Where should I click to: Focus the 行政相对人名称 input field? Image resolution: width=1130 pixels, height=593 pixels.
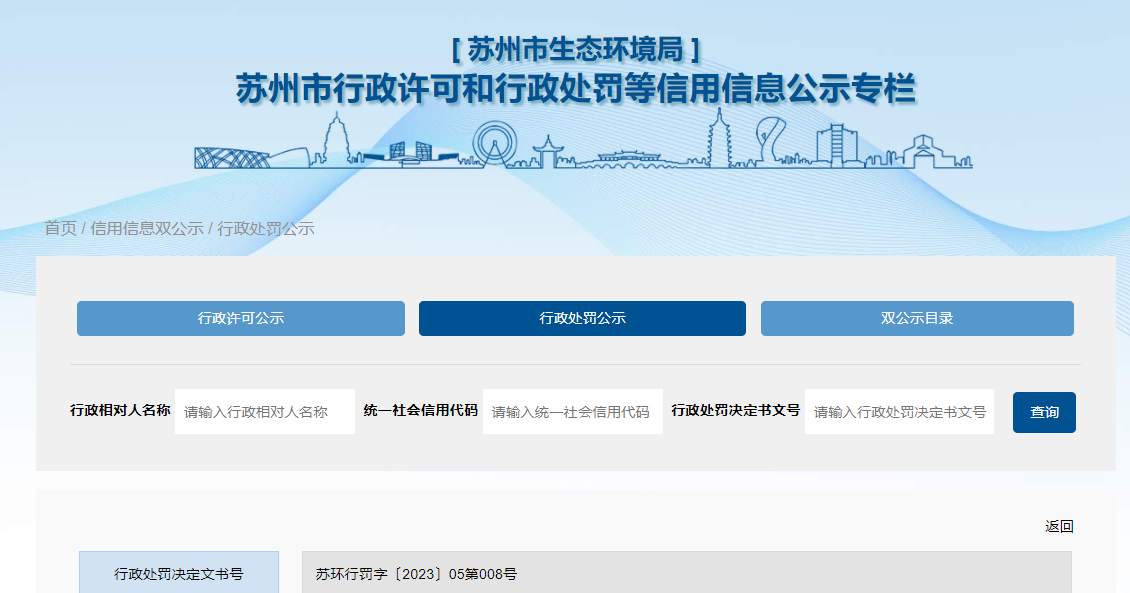coord(264,411)
